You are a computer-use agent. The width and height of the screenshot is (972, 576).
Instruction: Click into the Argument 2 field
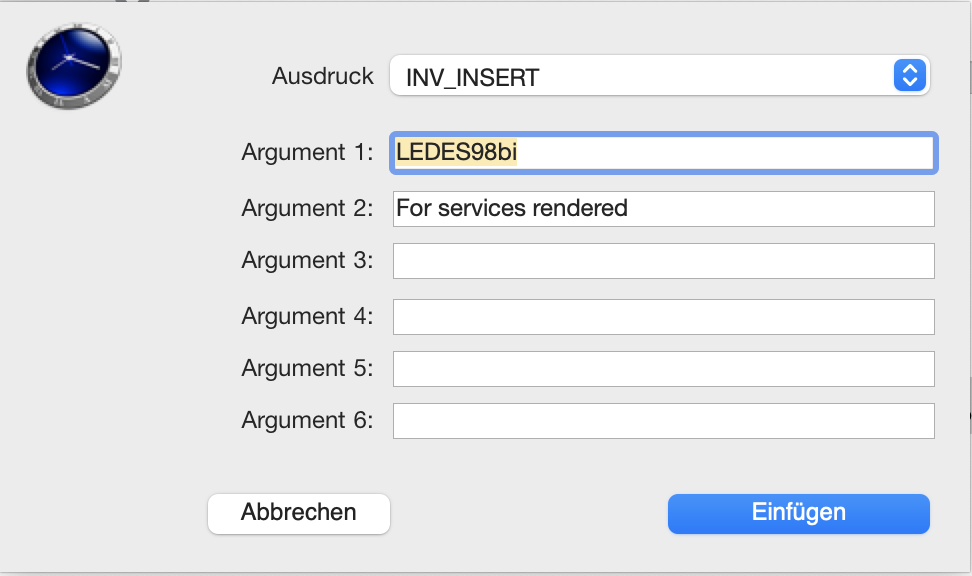coord(663,209)
